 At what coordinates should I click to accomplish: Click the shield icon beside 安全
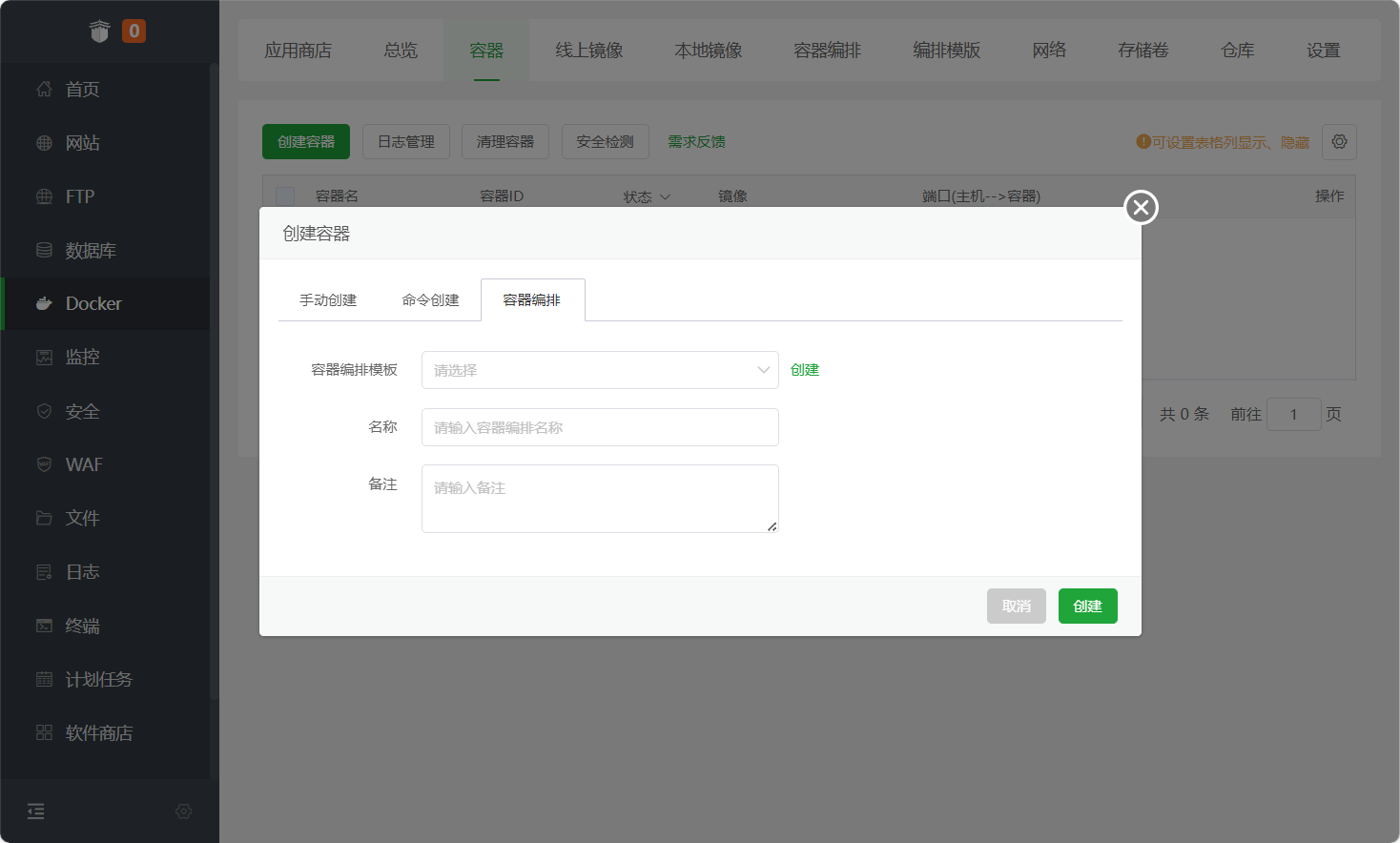44,411
